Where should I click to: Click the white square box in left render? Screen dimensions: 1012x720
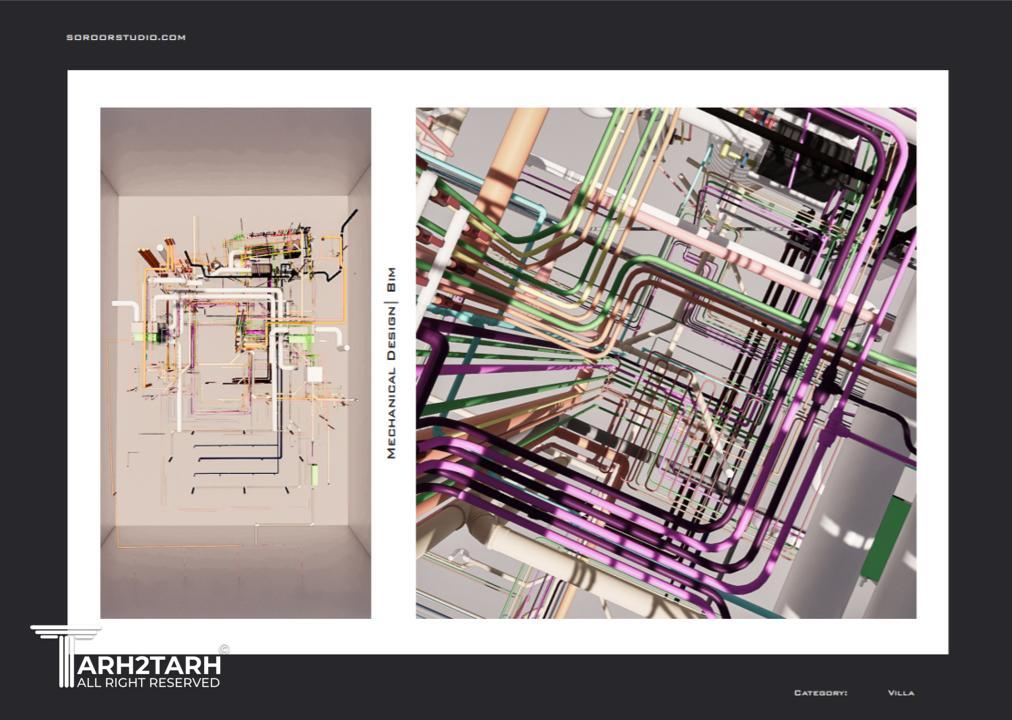(x=314, y=375)
